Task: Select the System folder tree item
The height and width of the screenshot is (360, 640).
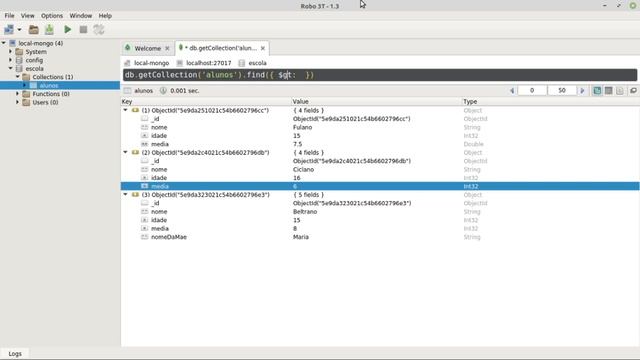Action: pyautogui.click(x=36, y=51)
